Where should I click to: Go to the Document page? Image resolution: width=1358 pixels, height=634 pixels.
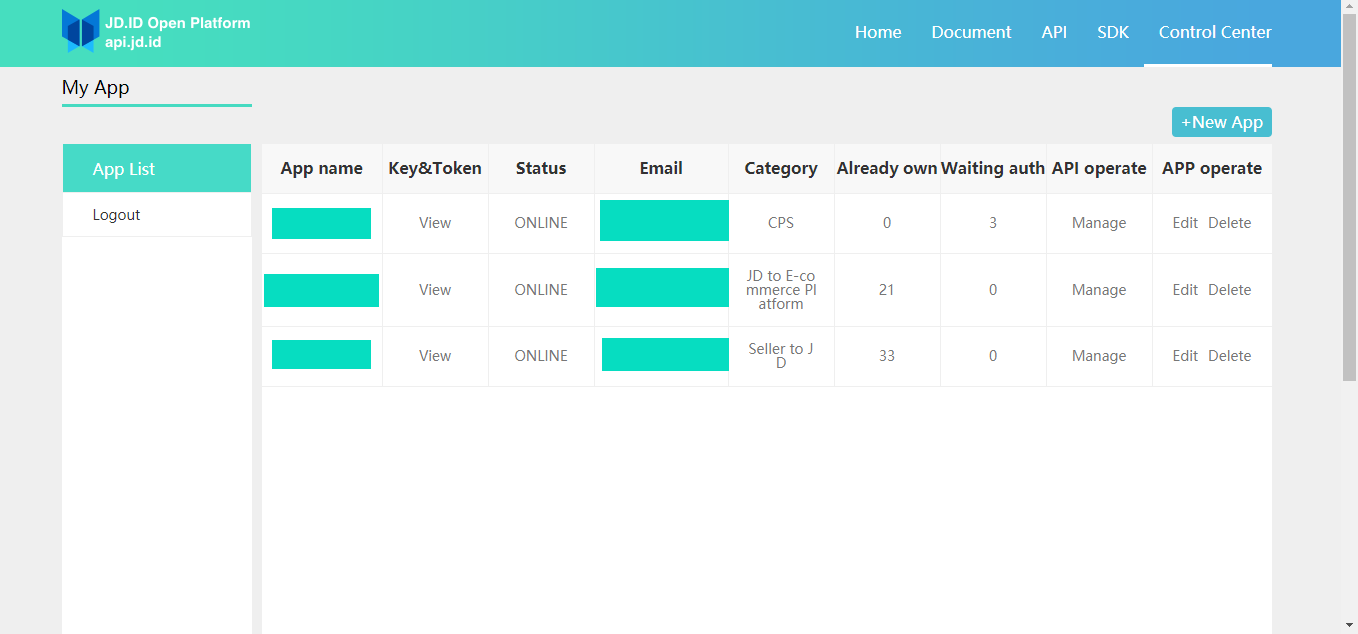coord(971,32)
